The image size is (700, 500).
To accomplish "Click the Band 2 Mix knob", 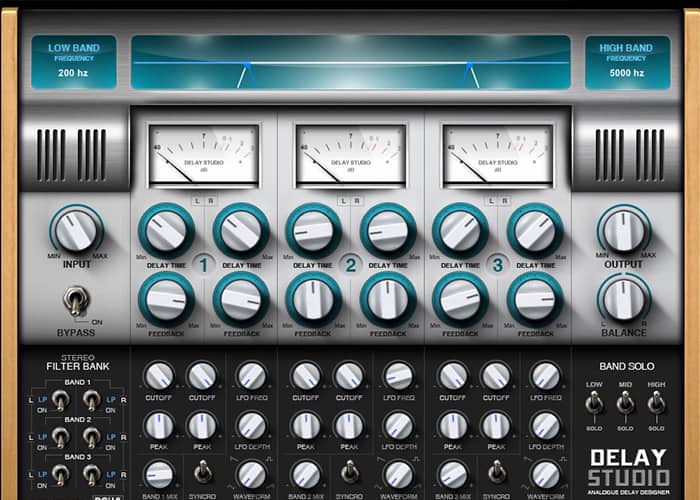I will click(x=306, y=475).
